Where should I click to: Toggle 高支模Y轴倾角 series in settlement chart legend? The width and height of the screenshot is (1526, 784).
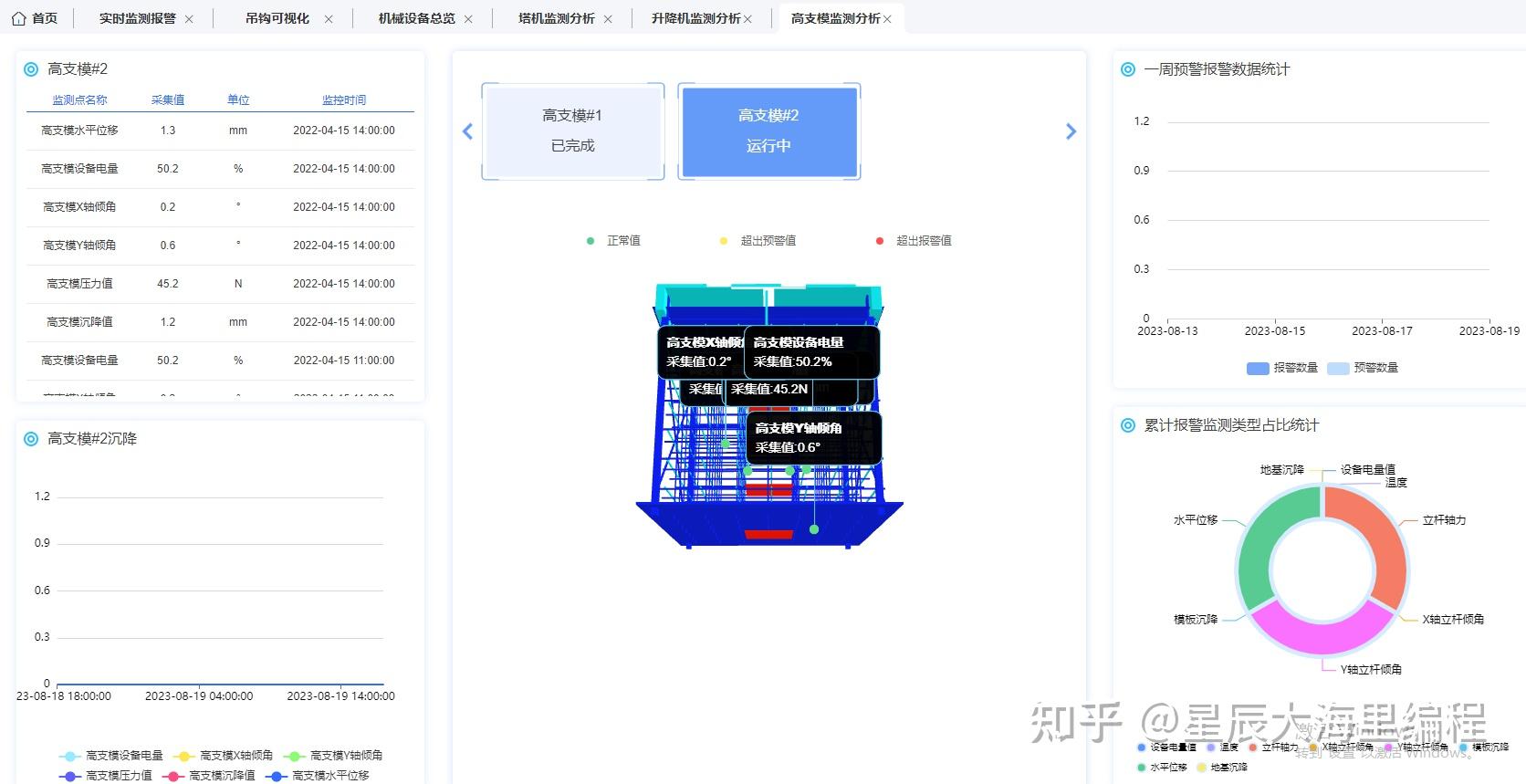click(x=333, y=756)
